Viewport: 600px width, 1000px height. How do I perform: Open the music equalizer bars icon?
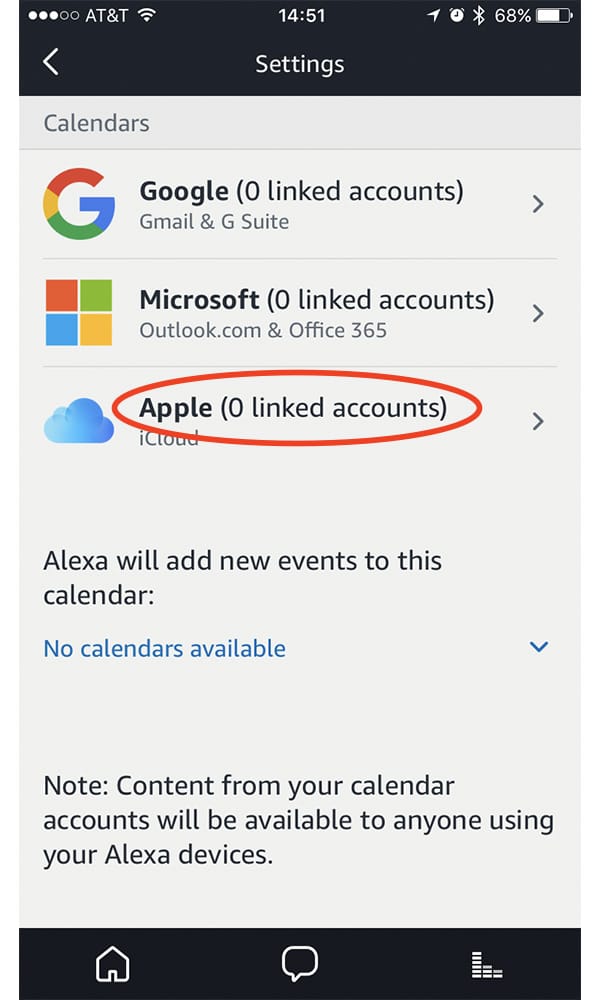point(487,965)
